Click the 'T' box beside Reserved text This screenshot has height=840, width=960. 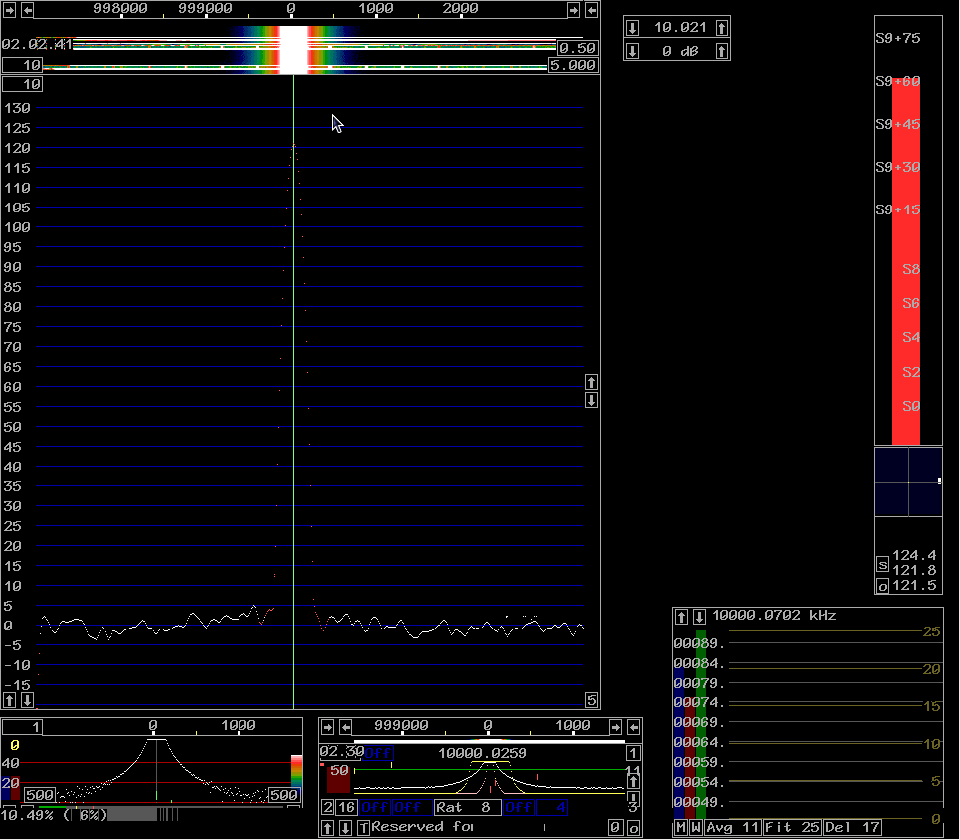363,828
